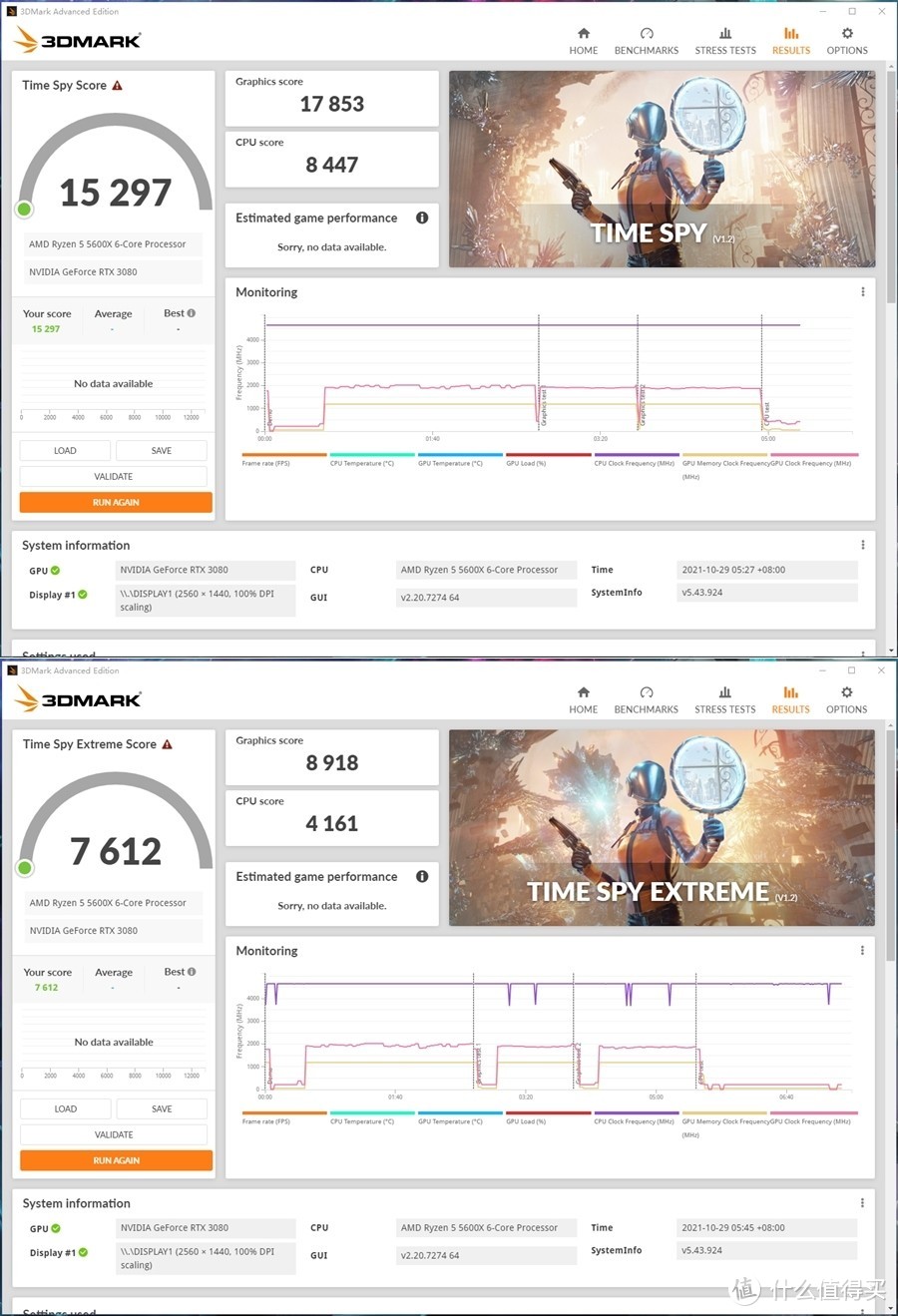Click VALIDATE in the Time Spy window
The height and width of the screenshot is (1316, 898).
click(x=114, y=477)
